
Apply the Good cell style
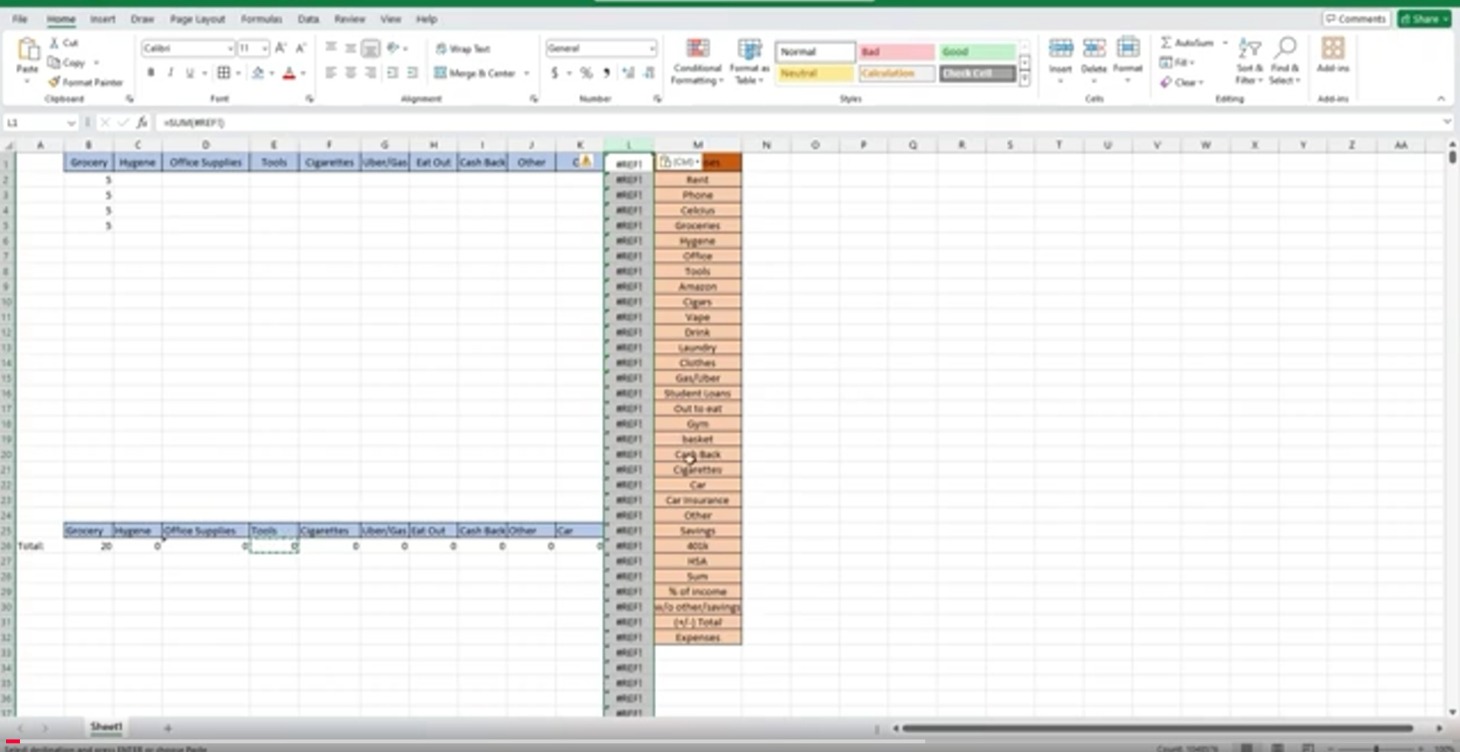coord(977,52)
